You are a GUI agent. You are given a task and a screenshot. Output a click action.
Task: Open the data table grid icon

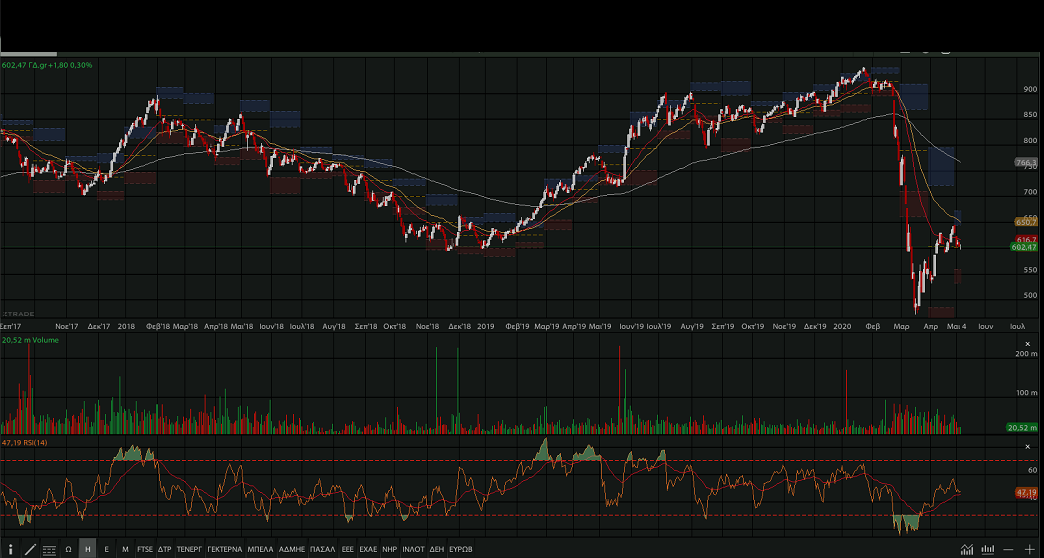click(48, 549)
